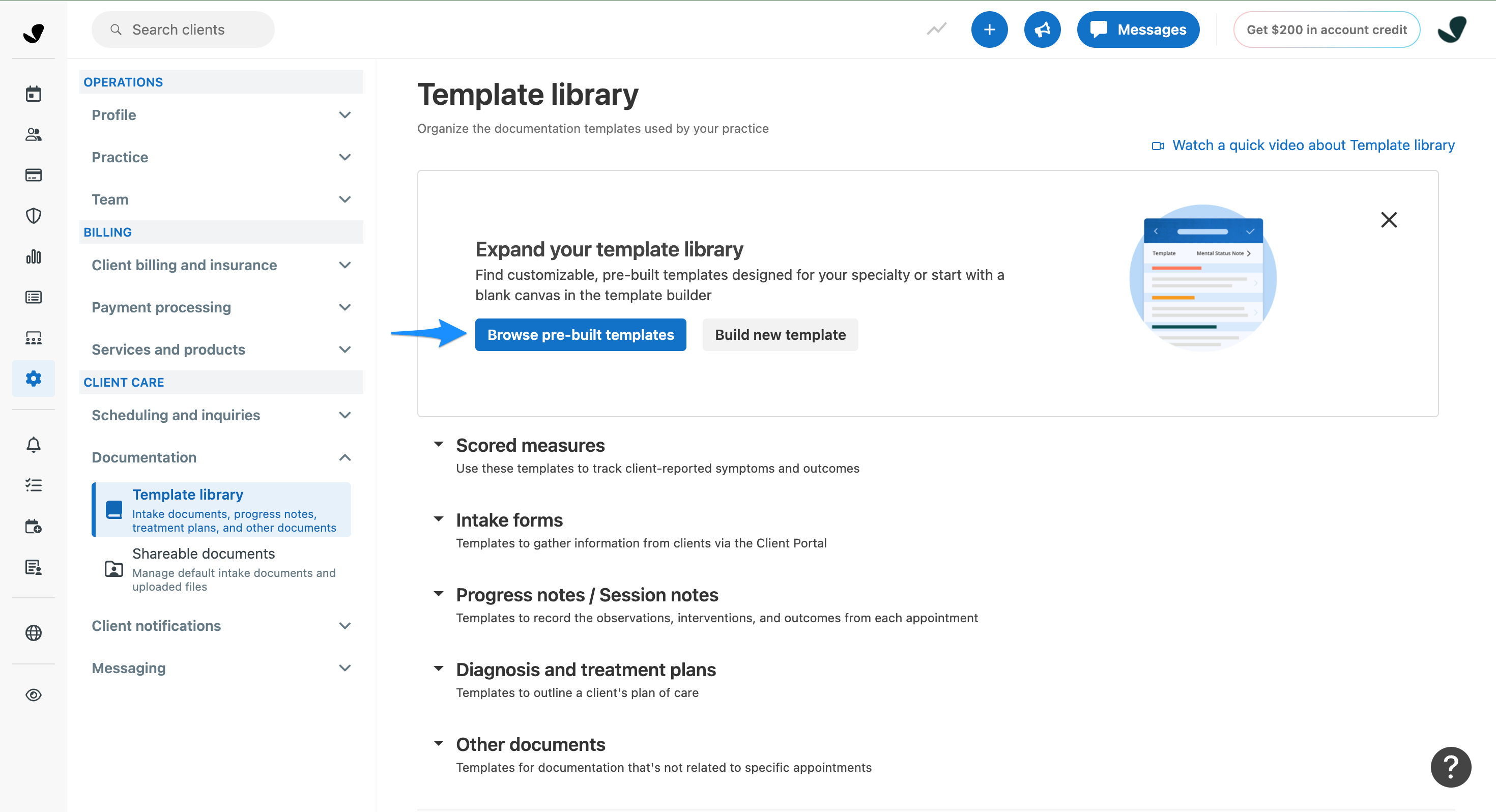Viewport: 1496px width, 812px height.
Task: Click the Diagnosis and treatment plans heading
Action: tap(585, 669)
